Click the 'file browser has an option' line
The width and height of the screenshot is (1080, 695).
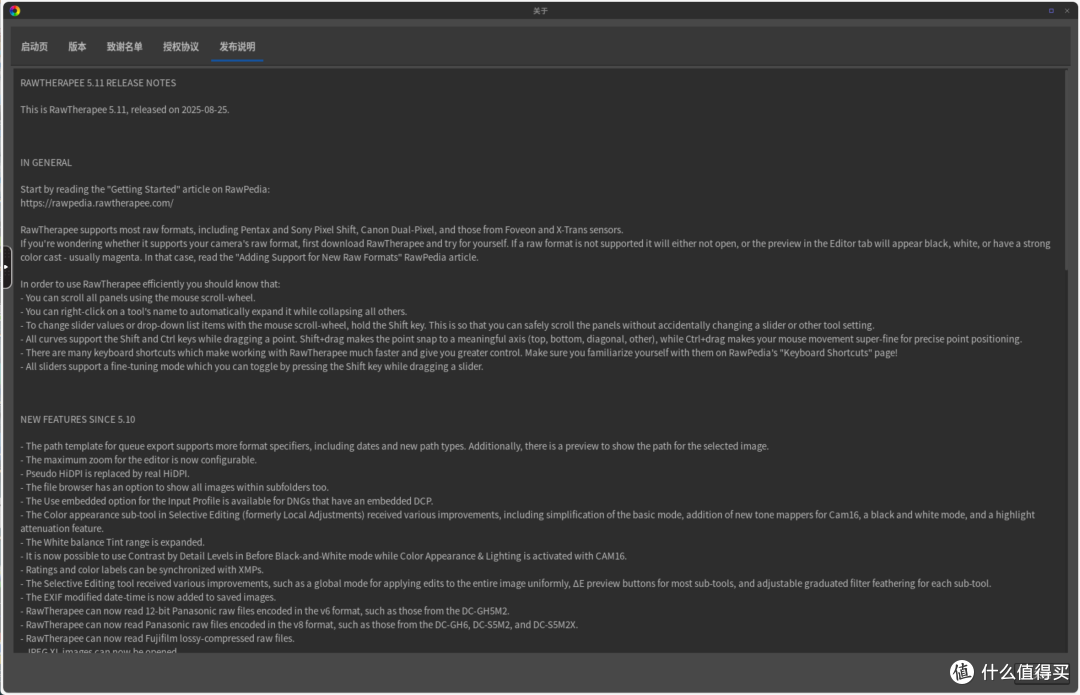click(x=174, y=488)
